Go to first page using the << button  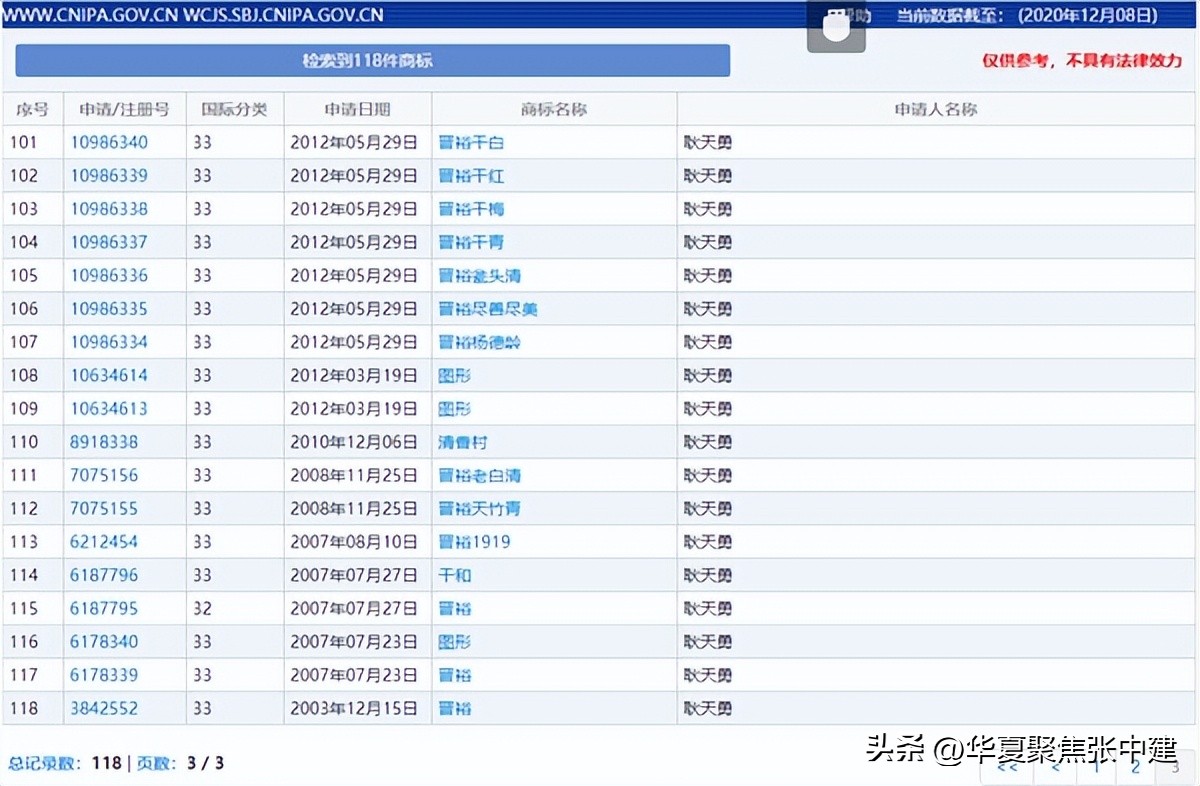1008,768
